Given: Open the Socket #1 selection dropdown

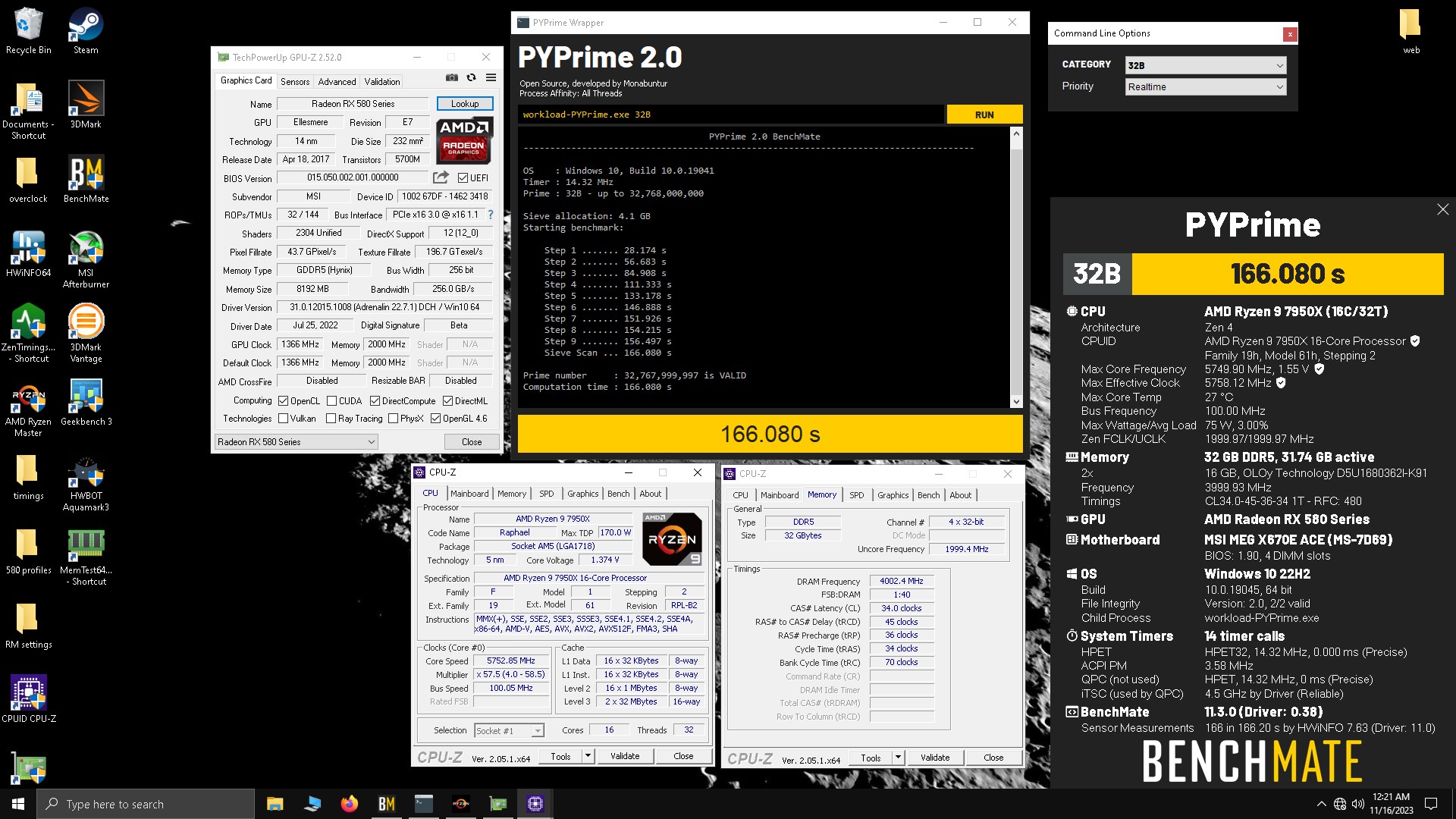Looking at the screenshot, I should pos(509,730).
